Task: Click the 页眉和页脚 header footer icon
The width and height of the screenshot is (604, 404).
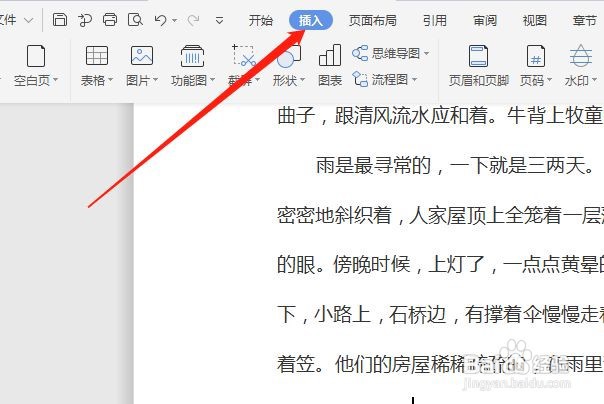Action: [x=478, y=56]
